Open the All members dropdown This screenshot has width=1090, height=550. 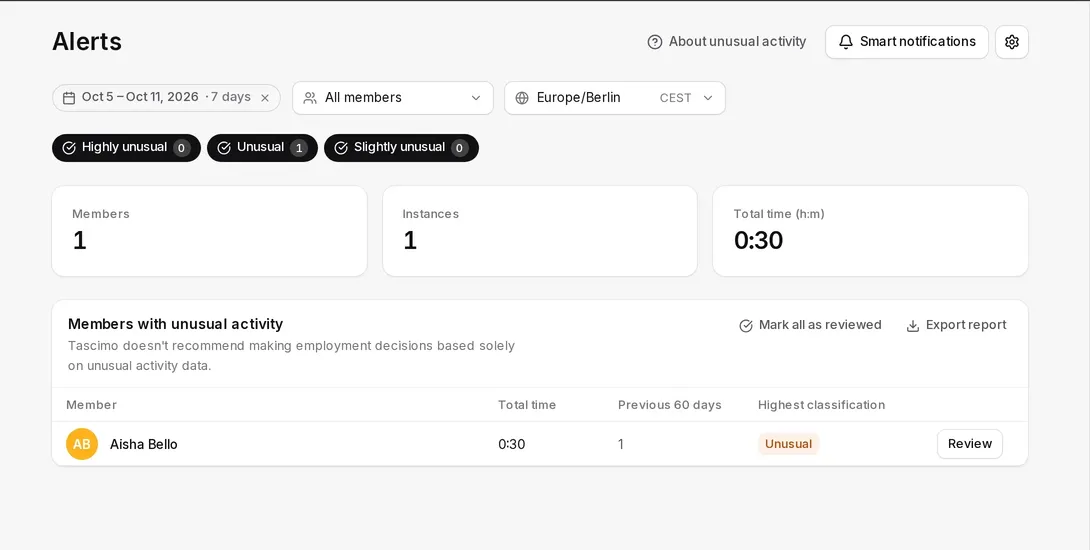click(393, 98)
